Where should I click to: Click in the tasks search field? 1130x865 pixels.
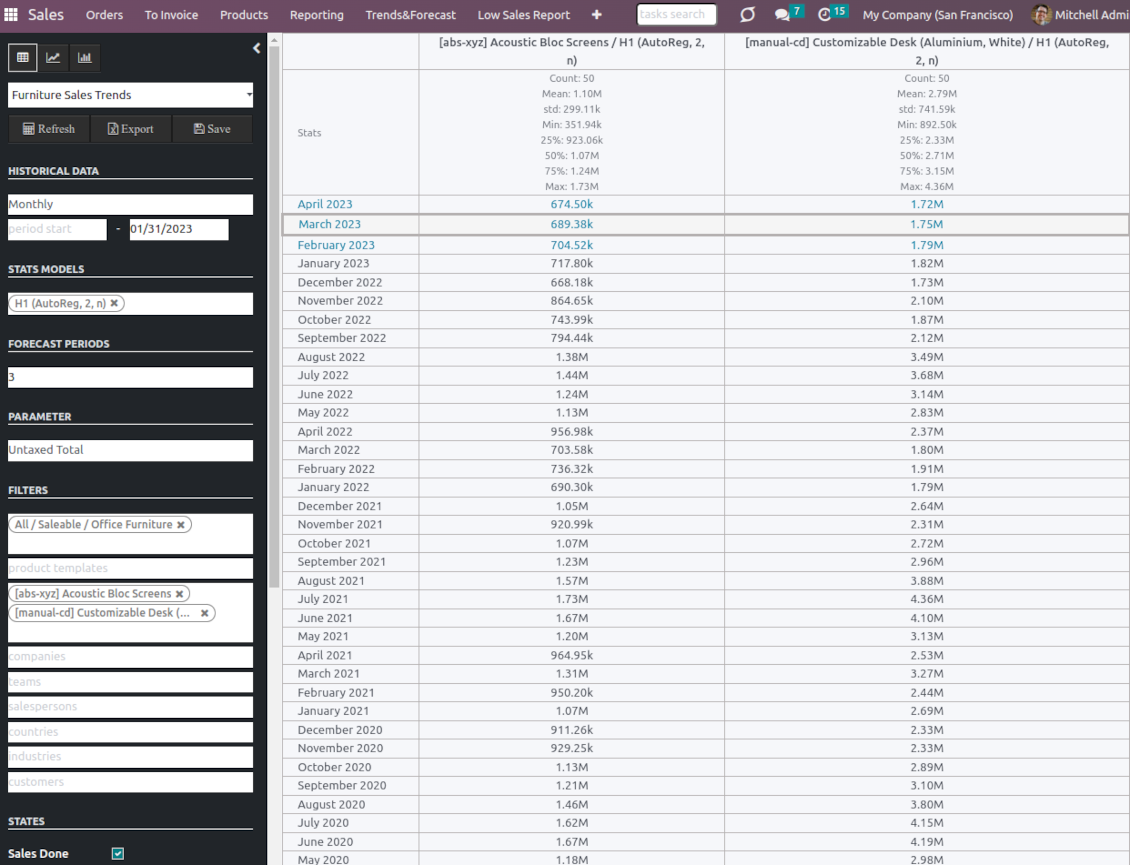click(676, 14)
